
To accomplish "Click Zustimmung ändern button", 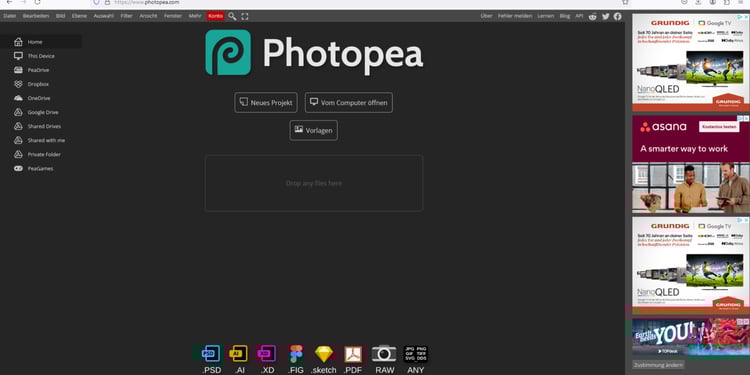I will point(658,365).
